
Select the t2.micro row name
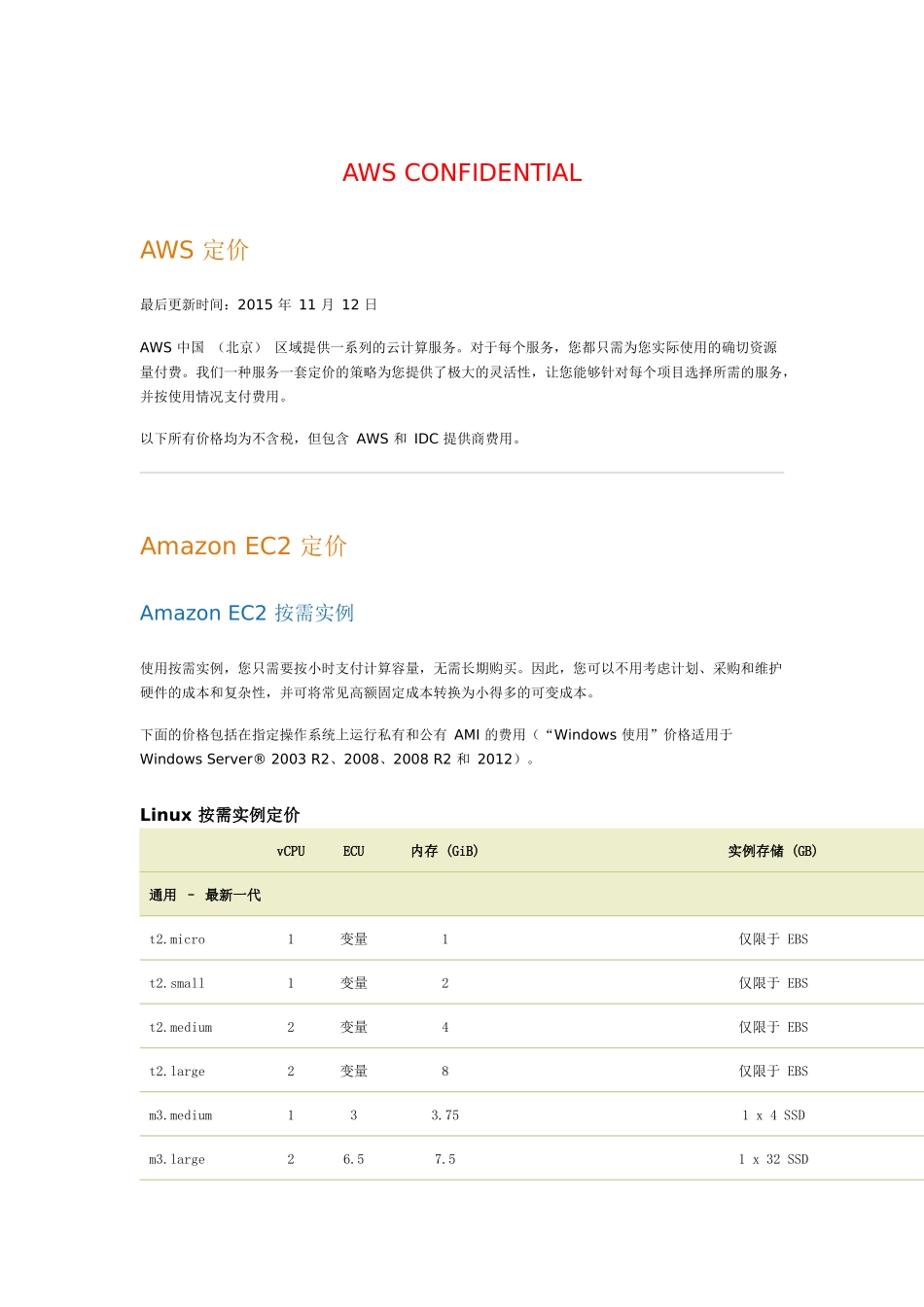tap(177, 939)
